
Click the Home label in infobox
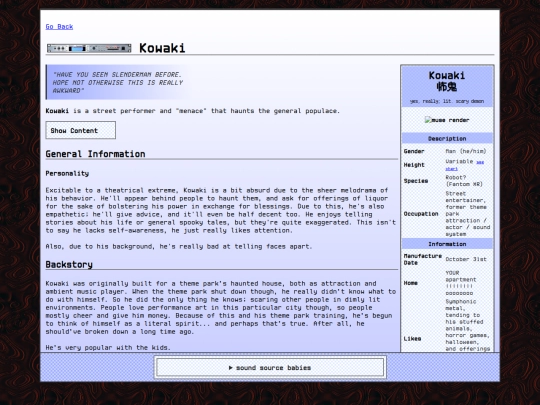click(x=411, y=283)
